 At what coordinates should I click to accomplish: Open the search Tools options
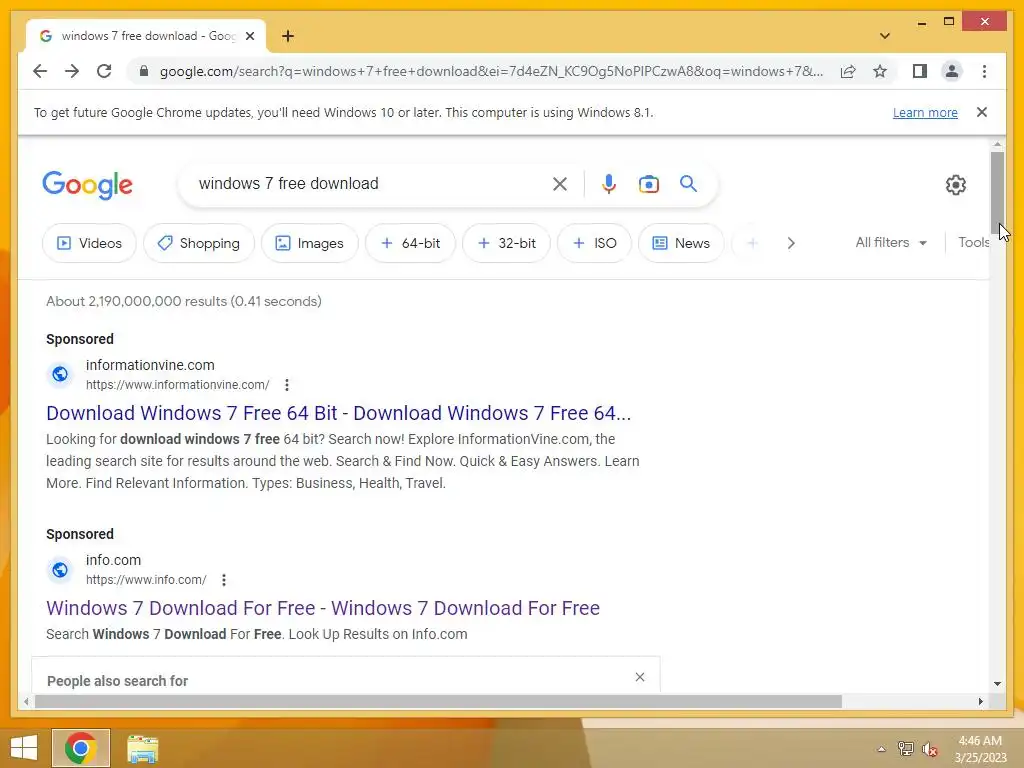973,242
